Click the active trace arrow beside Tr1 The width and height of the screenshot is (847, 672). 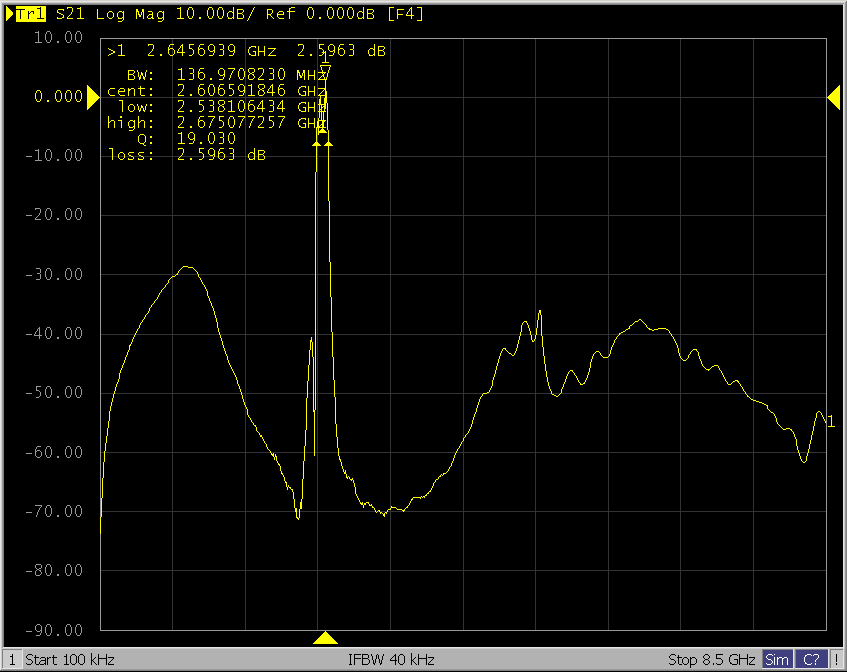(10, 14)
